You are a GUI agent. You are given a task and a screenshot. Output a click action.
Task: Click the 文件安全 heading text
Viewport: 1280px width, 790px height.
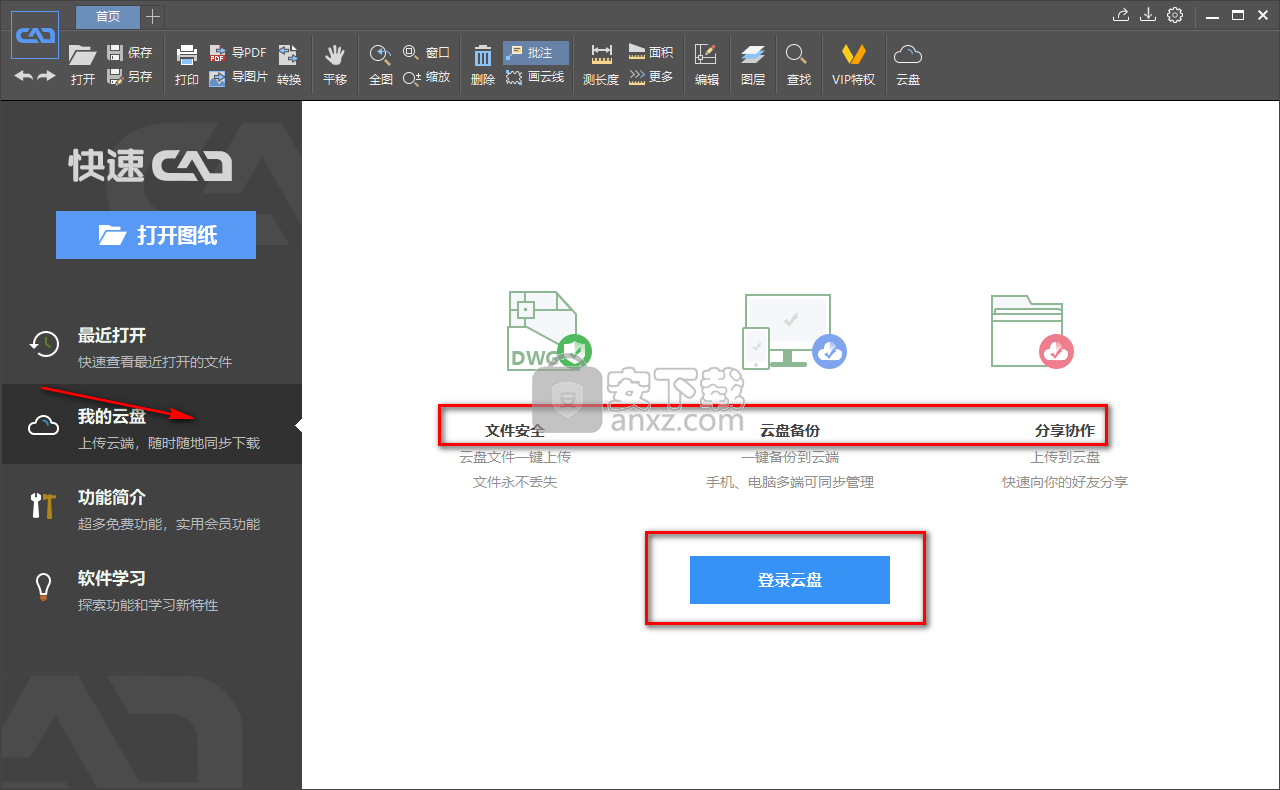click(x=515, y=431)
